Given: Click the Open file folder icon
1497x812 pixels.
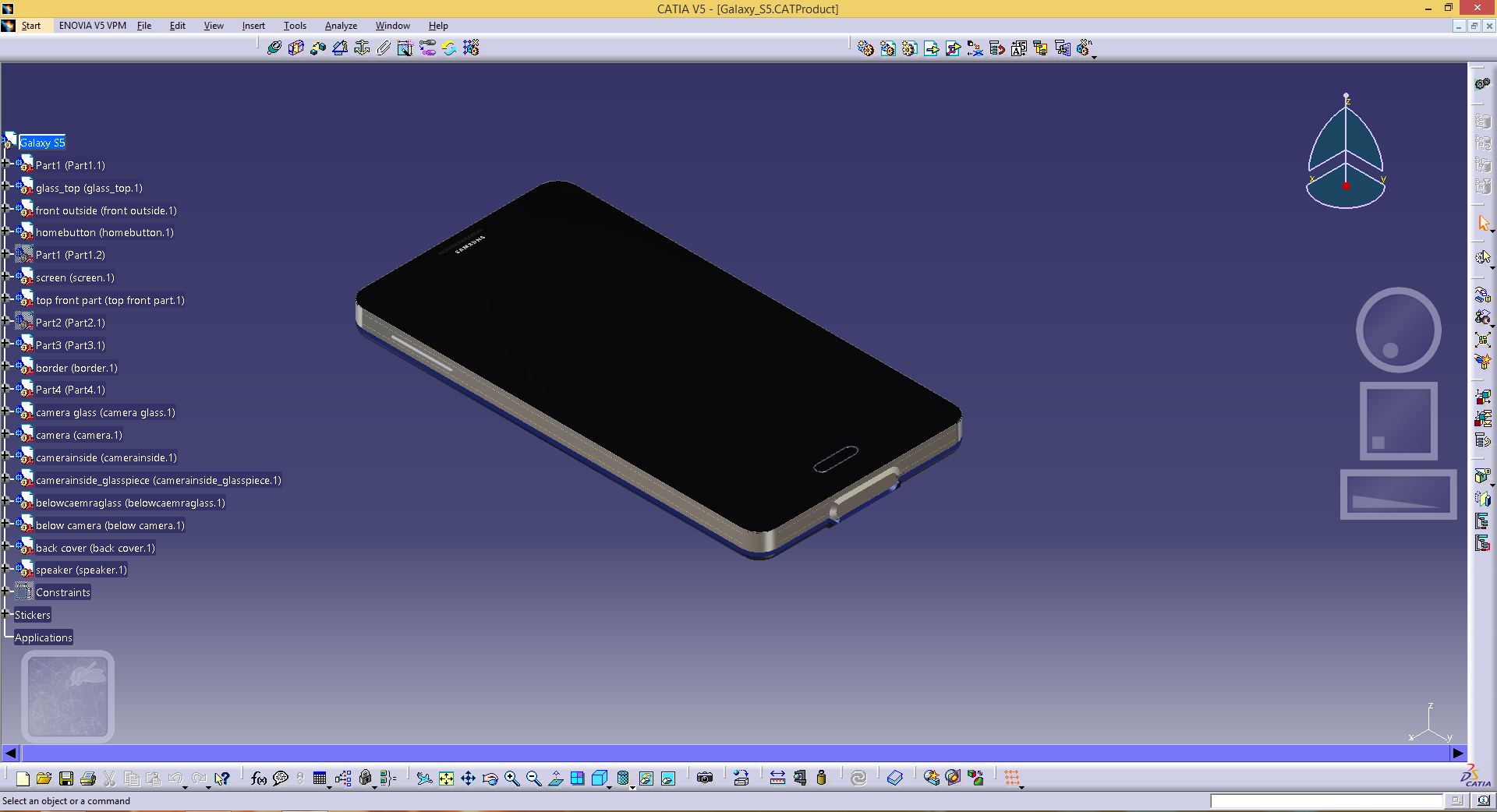Looking at the screenshot, I should pos(44,778).
